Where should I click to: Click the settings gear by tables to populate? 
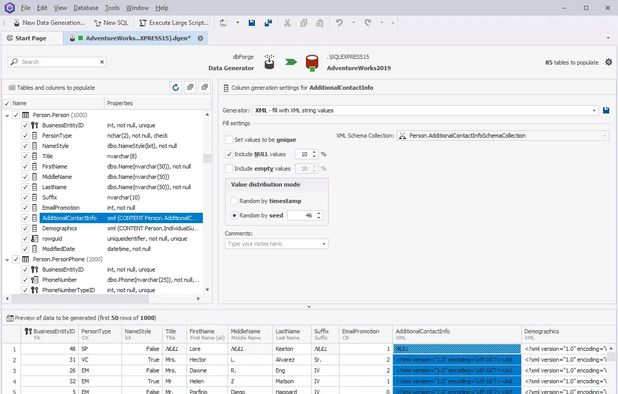pyautogui.click(x=609, y=62)
